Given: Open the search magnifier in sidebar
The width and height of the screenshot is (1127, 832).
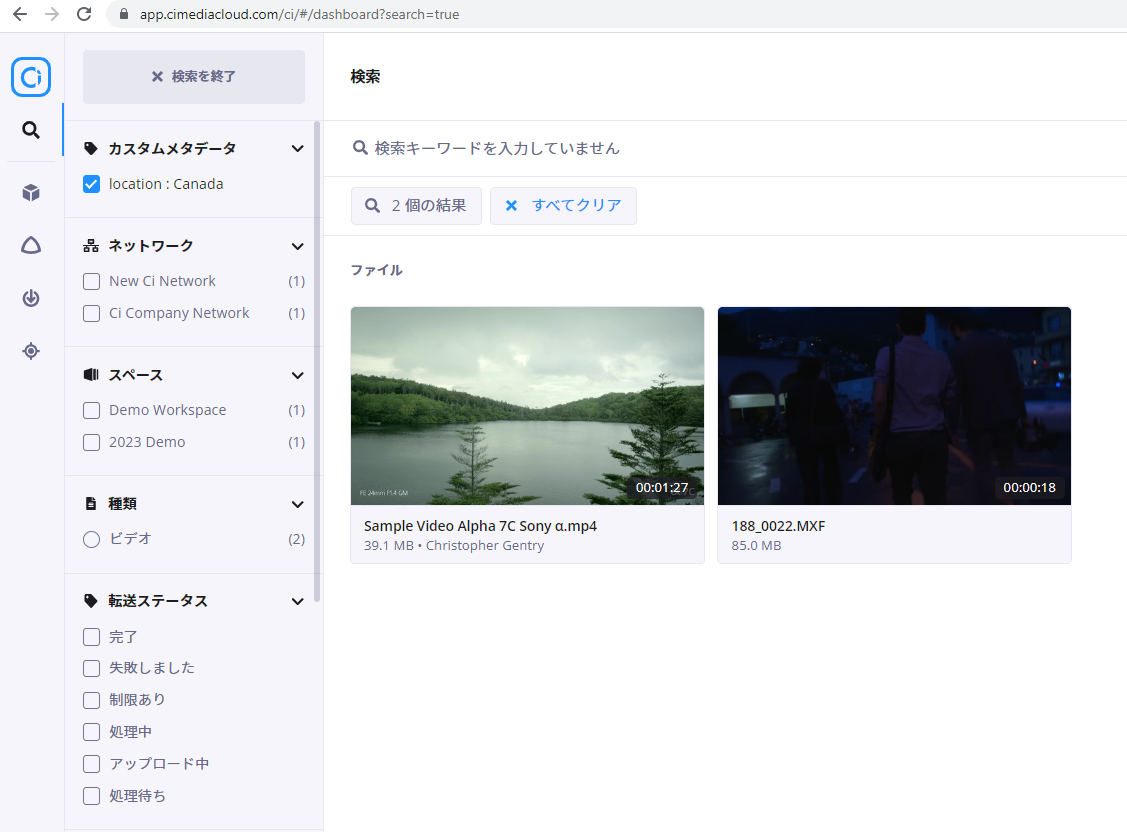Looking at the screenshot, I should 31,130.
